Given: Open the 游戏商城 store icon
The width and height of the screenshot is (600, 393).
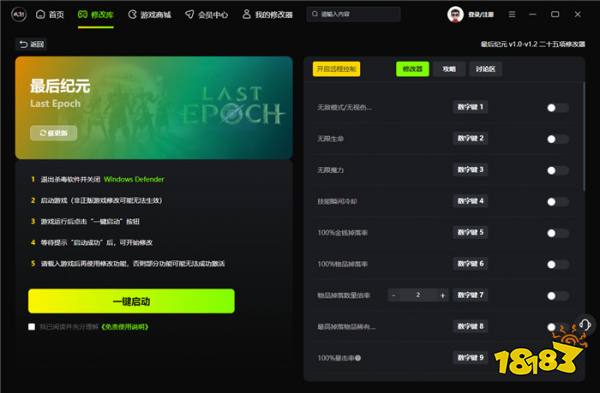Looking at the screenshot, I should pos(132,15).
